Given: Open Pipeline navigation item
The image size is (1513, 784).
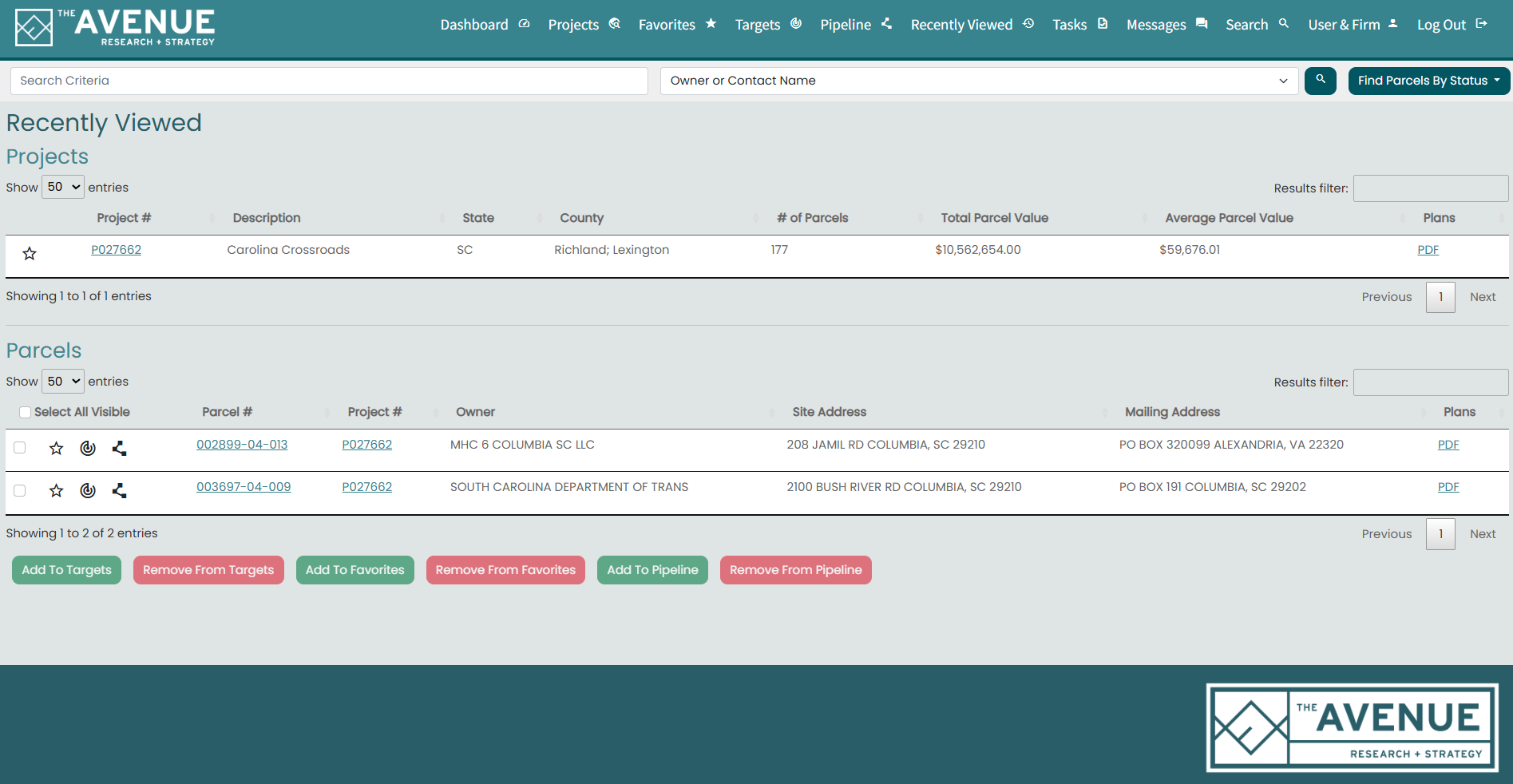Looking at the screenshot, I should pyautogui.click(x=856, y=25).
